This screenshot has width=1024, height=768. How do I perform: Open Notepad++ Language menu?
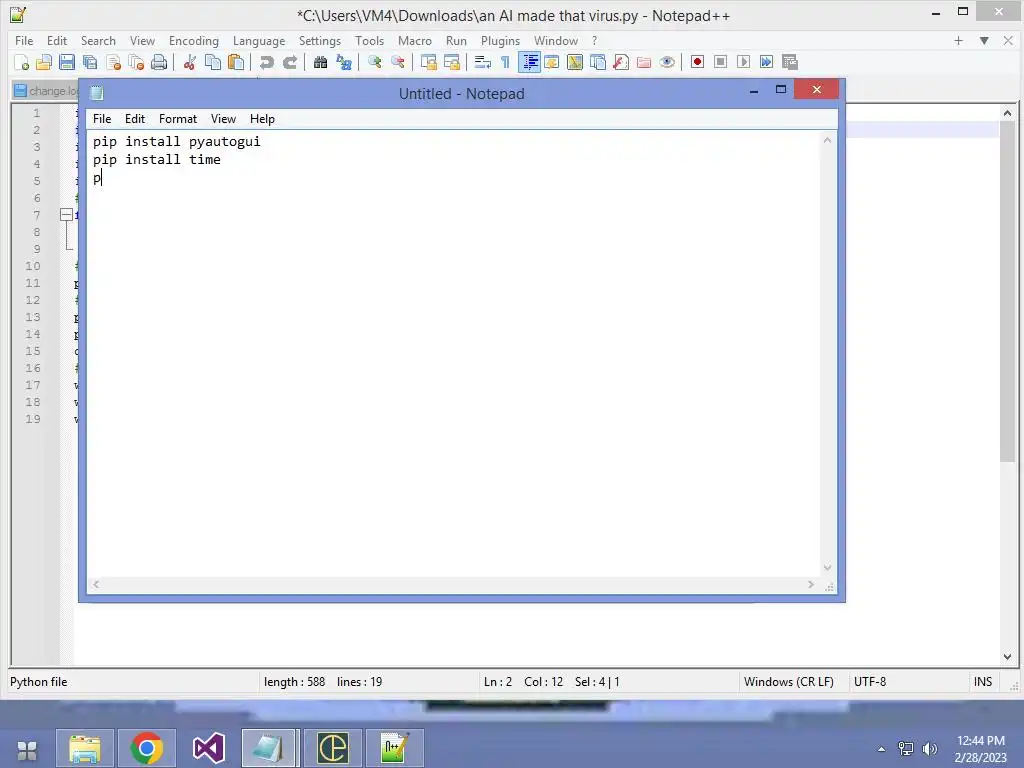(259, 40)
